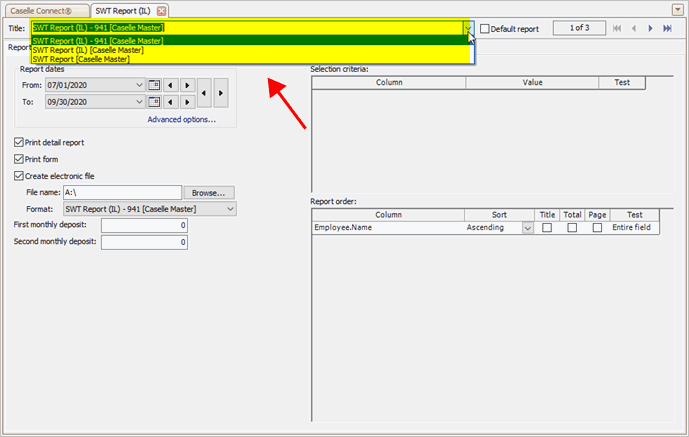Click the First monthly deposit field
Image resolution: width=689 pixels, height=437 pixels.
[x=144, y=226]
